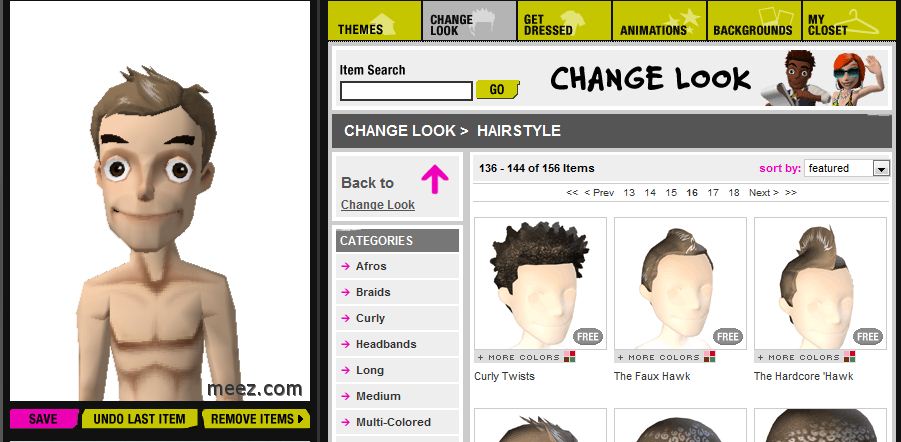
Task: Click the pink up arrow beside Back to
Action: pos(434,179)
